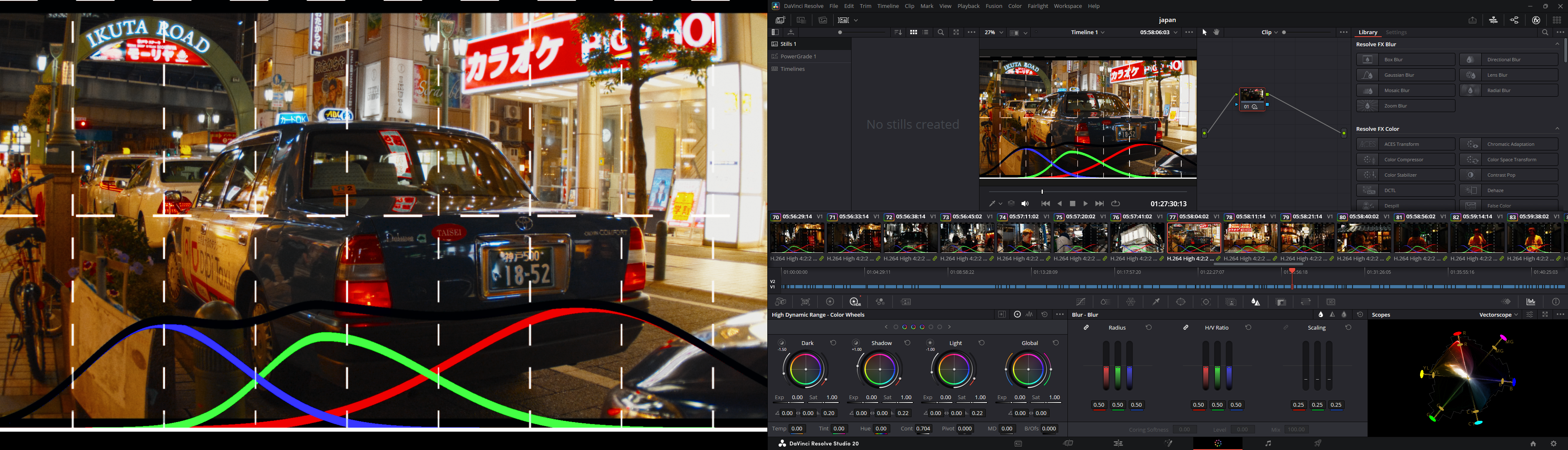Open the timecode 05:58:06:03 dropdown

tap(1159, 32)
